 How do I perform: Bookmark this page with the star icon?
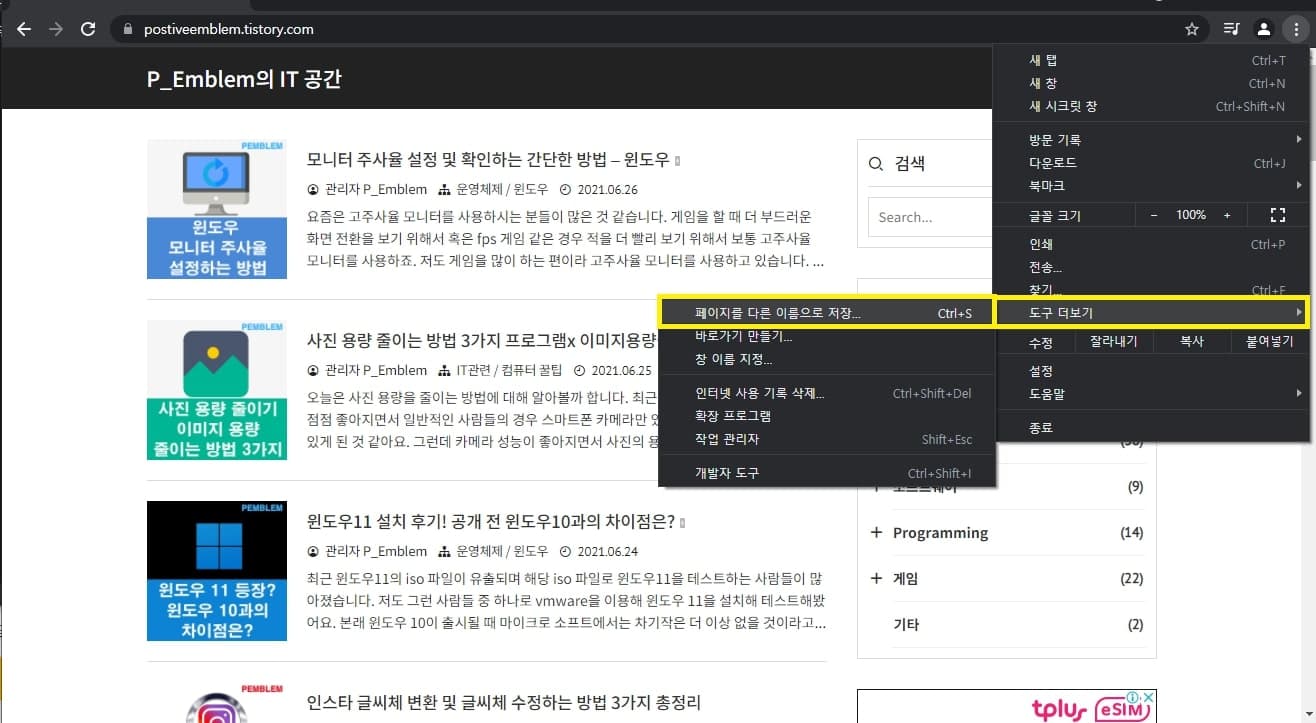1192,29
